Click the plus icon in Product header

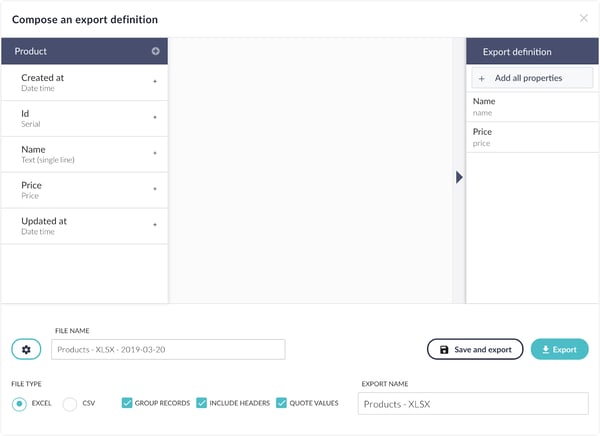coord(155,51)
